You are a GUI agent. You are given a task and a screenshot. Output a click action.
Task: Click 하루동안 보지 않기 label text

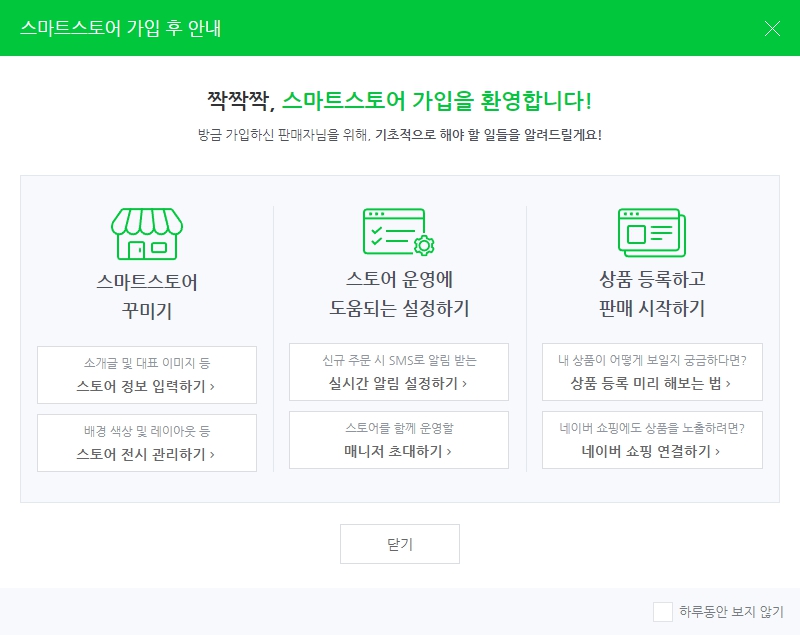[731, 612]
